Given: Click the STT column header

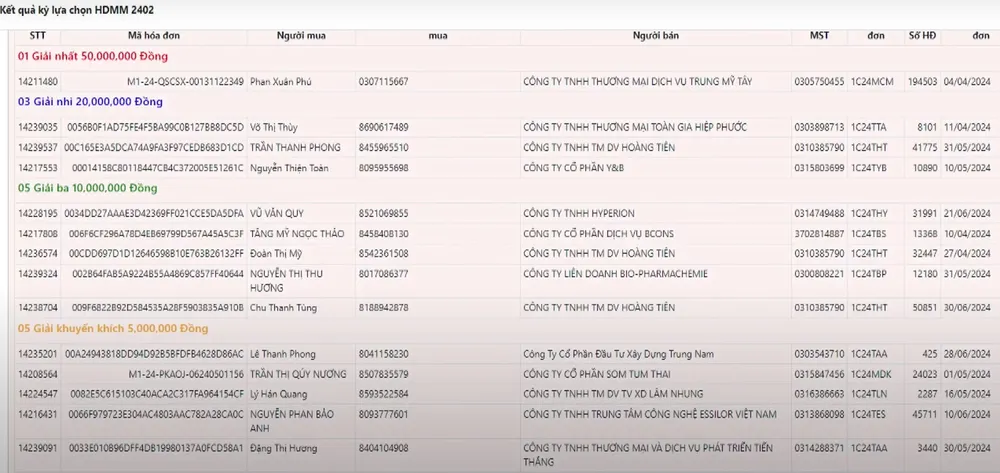Looking at the screenshot, I should (38, 36).
